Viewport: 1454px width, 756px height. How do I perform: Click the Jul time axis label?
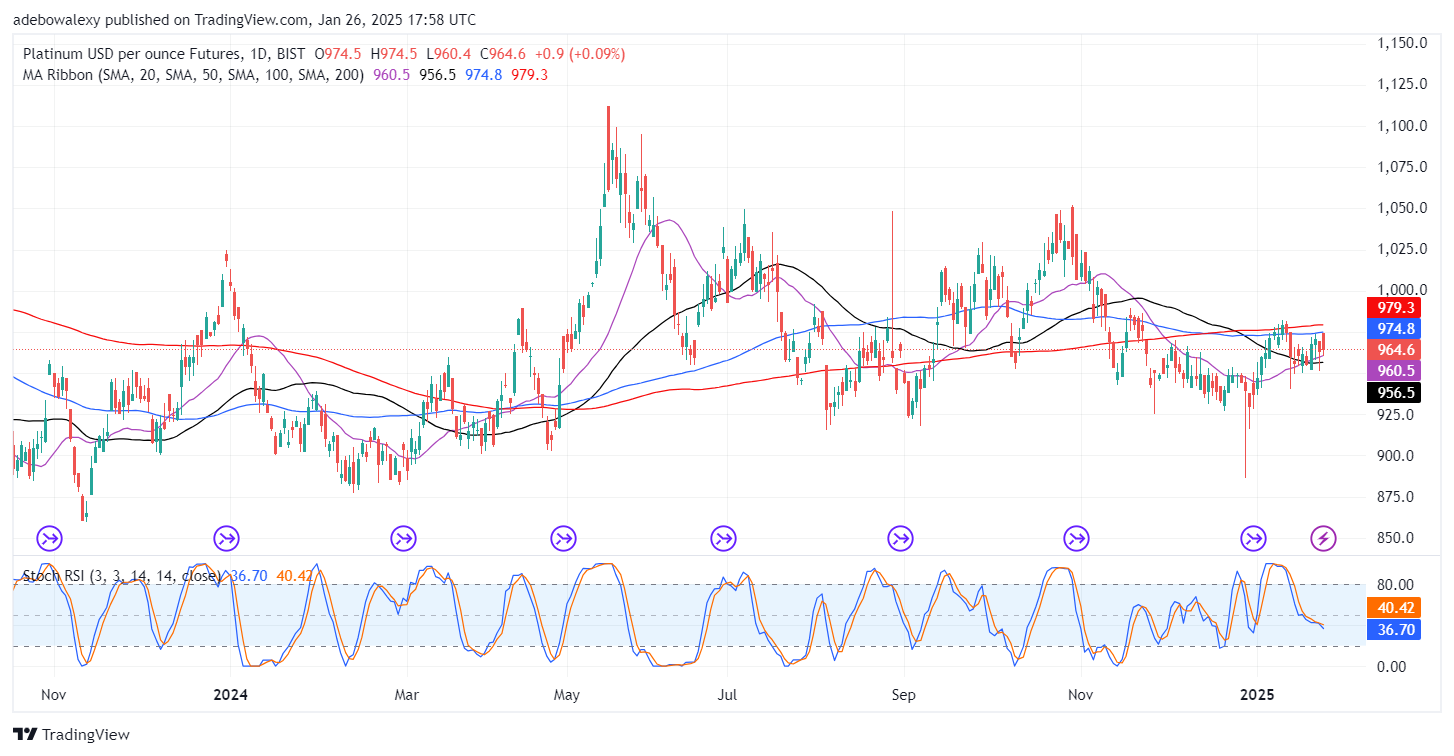pos(727,694)
